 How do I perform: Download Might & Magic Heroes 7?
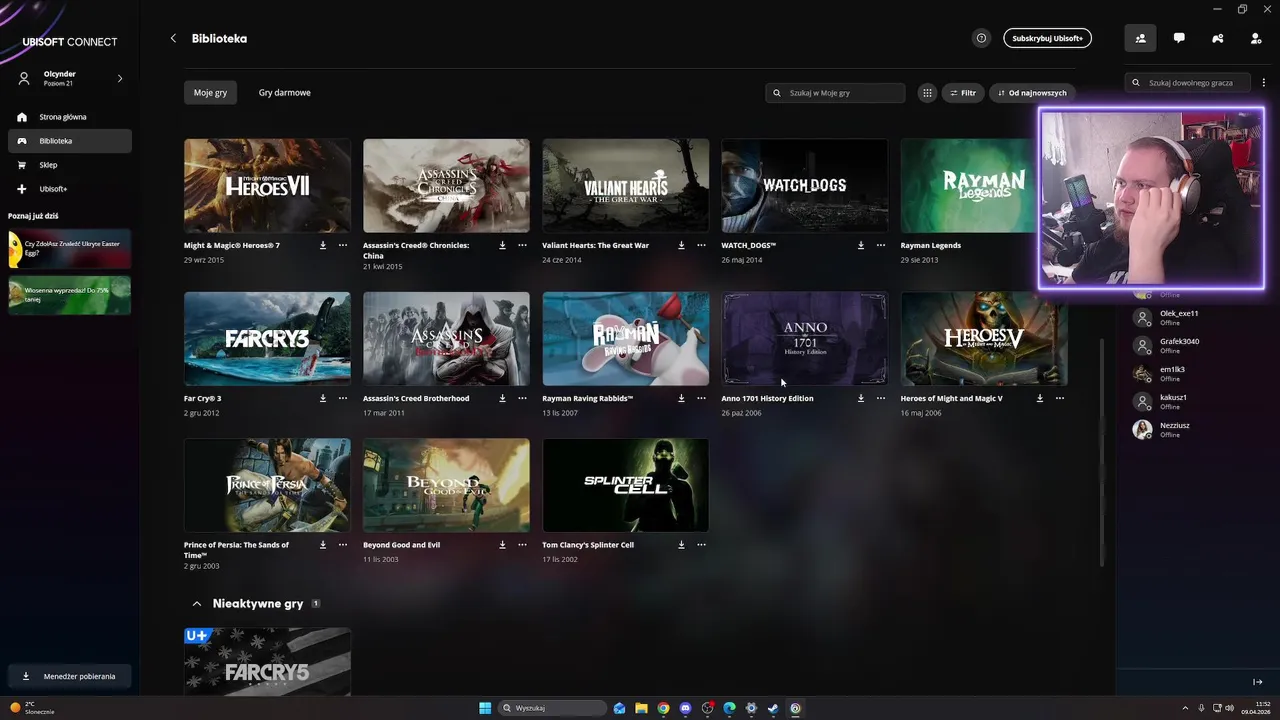323,245
